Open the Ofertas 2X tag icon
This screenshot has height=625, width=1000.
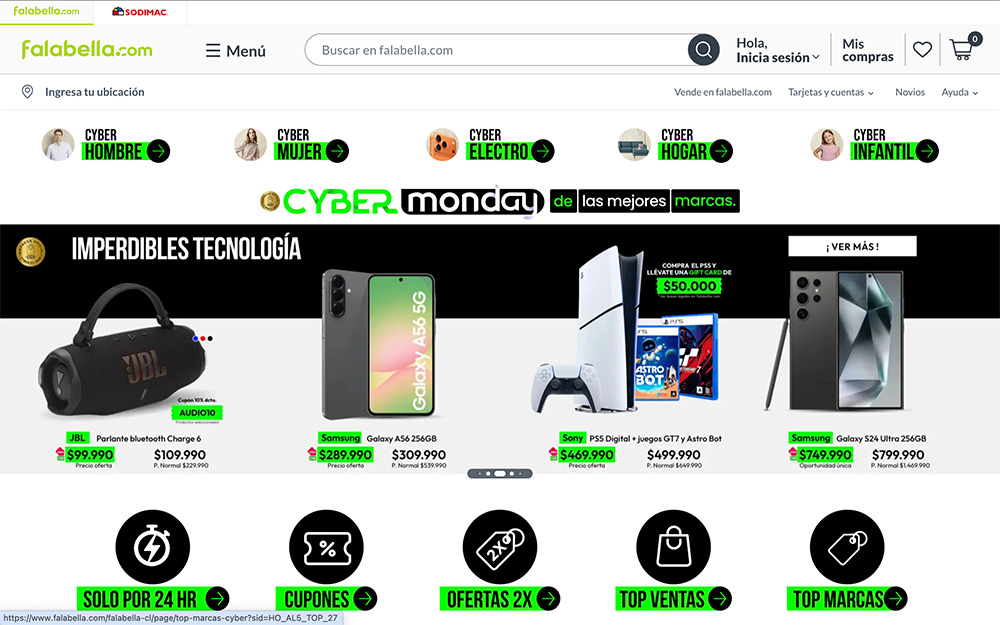coord(500,547)
